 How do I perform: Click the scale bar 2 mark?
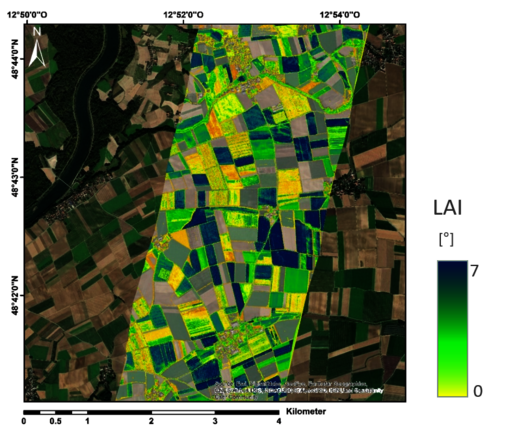[x=151, y=421]
